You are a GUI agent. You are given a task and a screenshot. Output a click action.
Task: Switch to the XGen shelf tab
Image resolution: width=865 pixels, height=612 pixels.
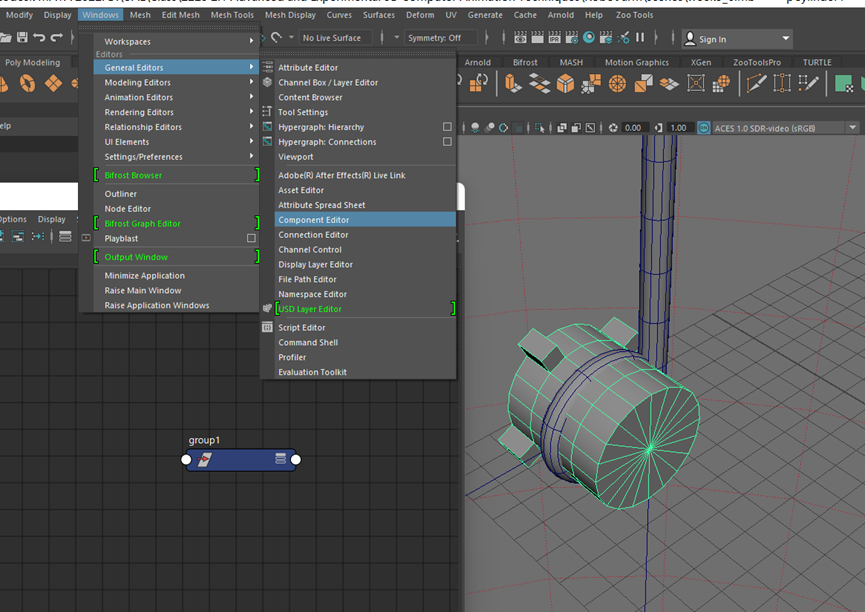click(x=701, y=62)
